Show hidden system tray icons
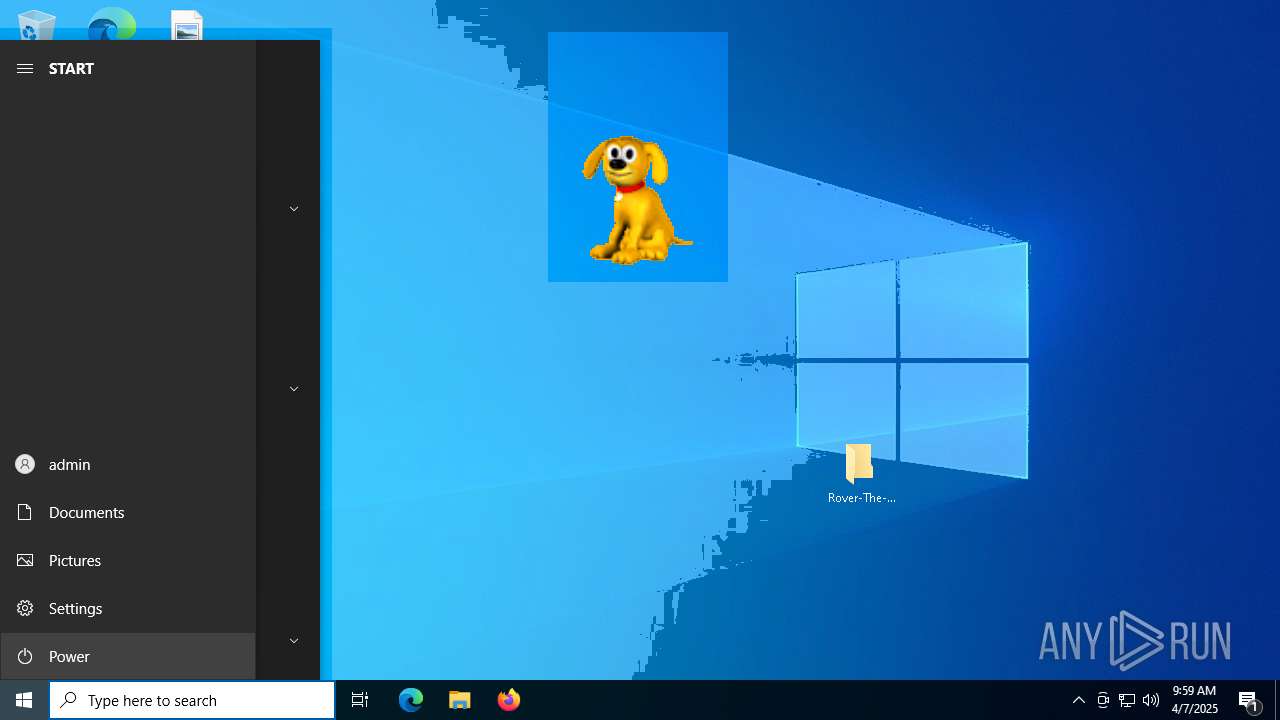 point(1078,700)
